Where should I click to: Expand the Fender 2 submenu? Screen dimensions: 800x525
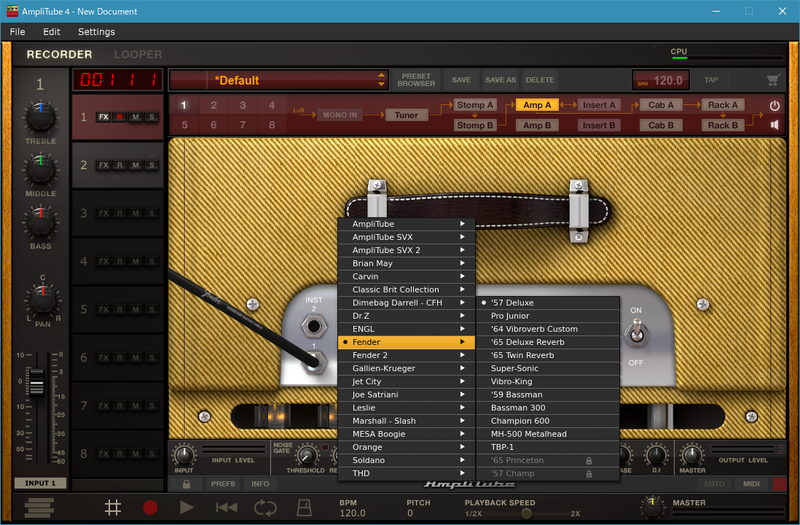[407, 355]
